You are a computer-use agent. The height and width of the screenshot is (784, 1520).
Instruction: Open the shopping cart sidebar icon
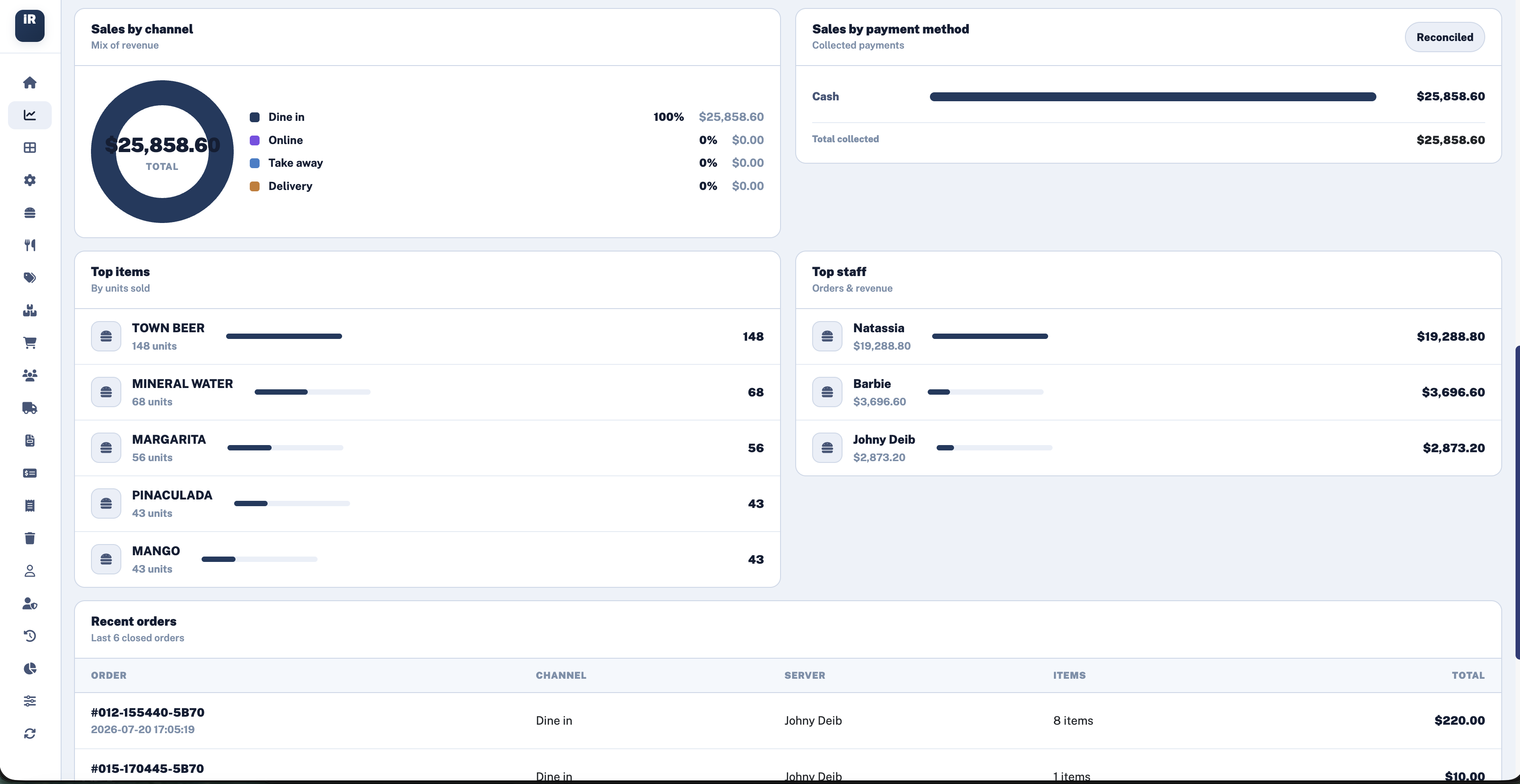29,343
